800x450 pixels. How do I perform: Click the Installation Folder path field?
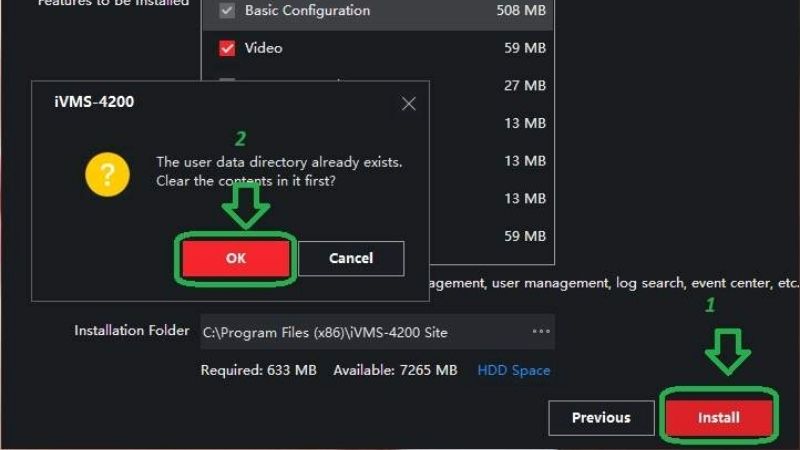coord(360,332)
